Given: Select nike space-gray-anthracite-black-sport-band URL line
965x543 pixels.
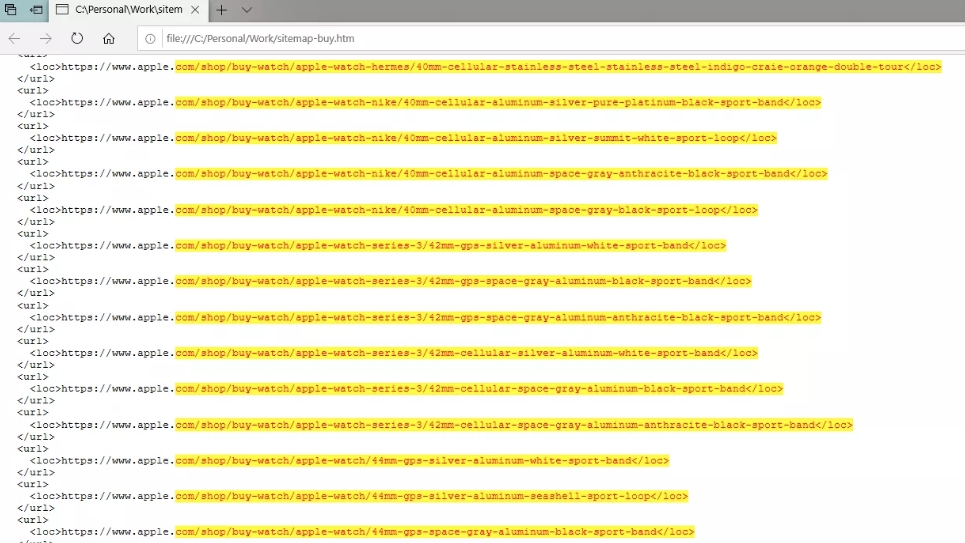Looking at the screenshot, I should pos(428,174).
